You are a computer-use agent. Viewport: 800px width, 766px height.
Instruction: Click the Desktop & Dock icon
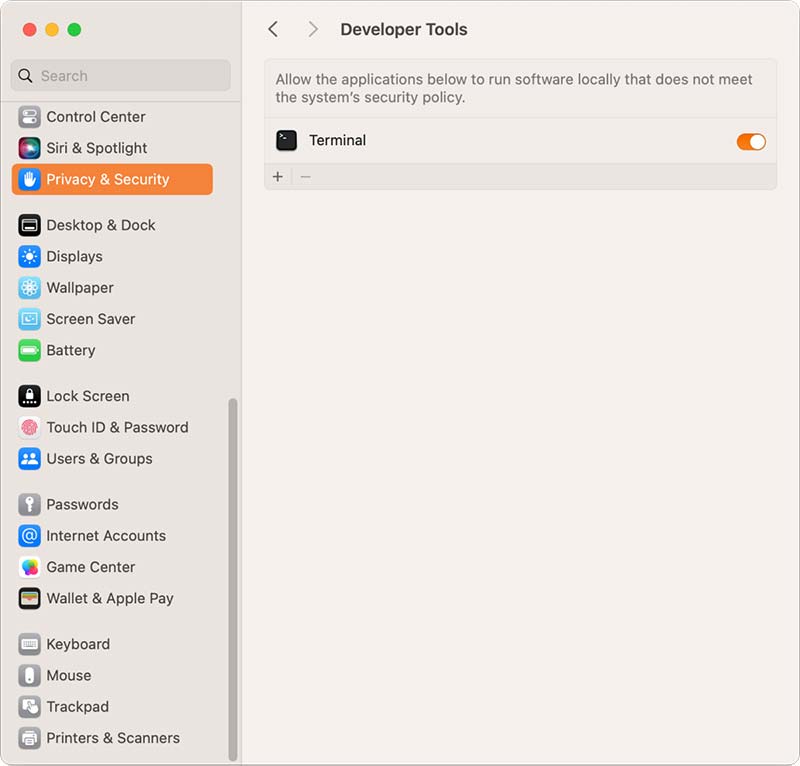pos(29,225)
